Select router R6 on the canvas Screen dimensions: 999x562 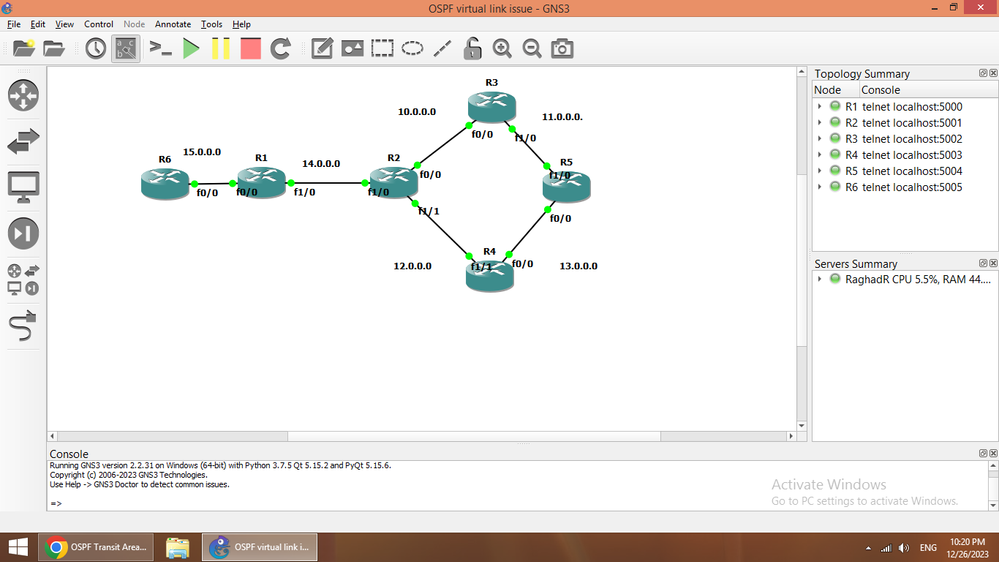[165, 184]
